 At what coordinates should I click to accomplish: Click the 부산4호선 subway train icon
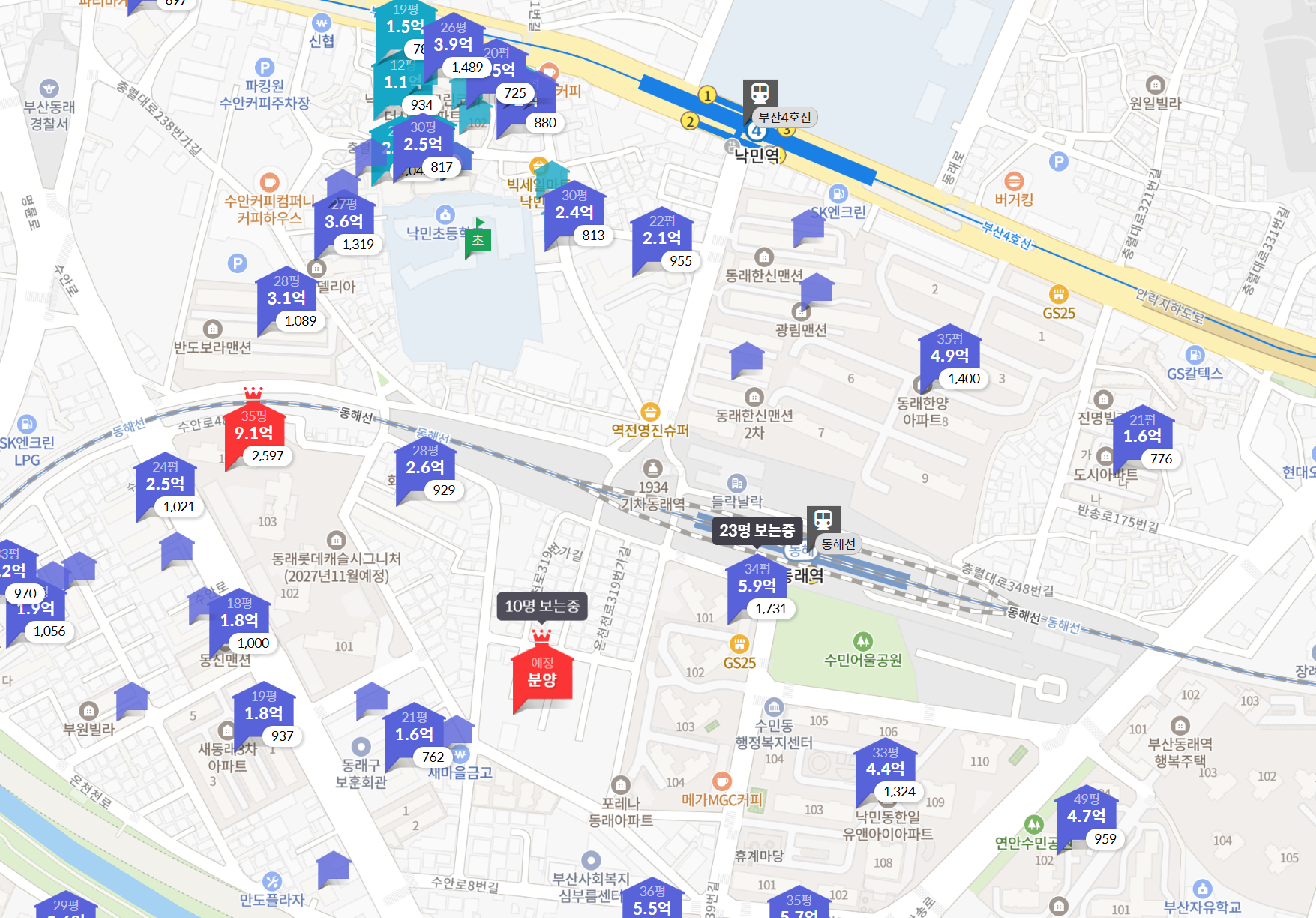[x=760, y=94]
